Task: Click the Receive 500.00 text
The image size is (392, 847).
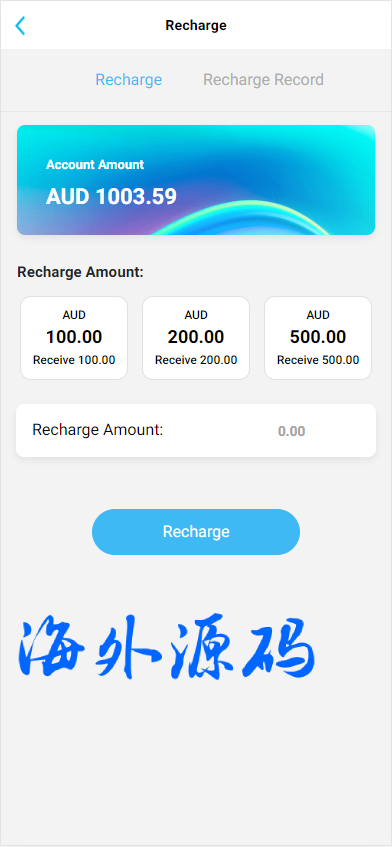Action: [318, 360]
